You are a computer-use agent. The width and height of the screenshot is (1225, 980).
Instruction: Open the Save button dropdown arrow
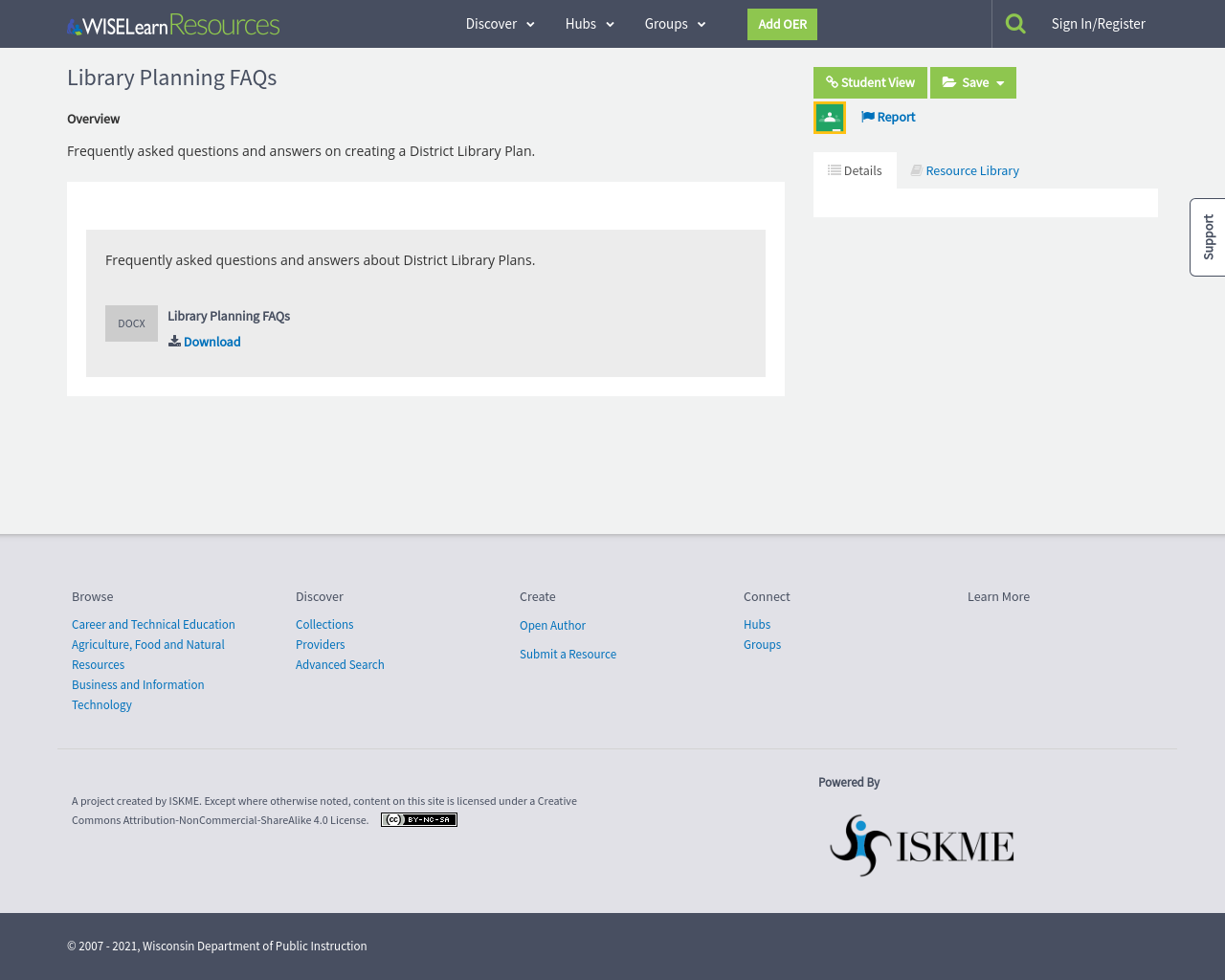coord(1001,82)
